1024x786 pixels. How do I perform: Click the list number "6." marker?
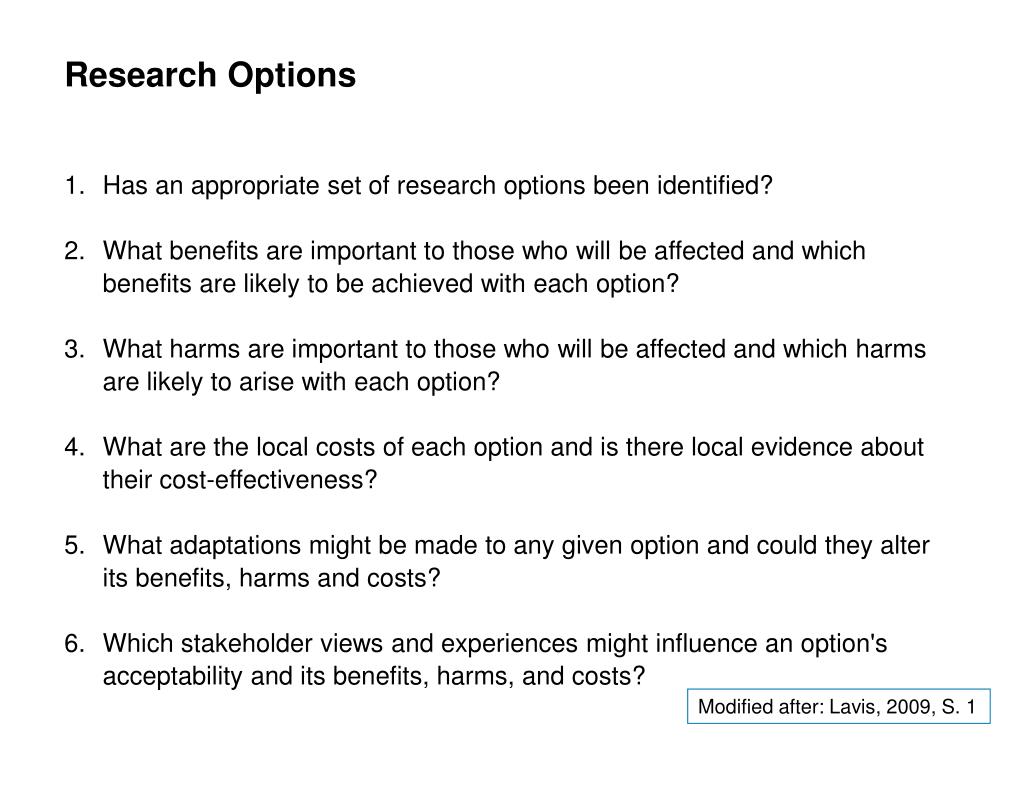[74, 644]
